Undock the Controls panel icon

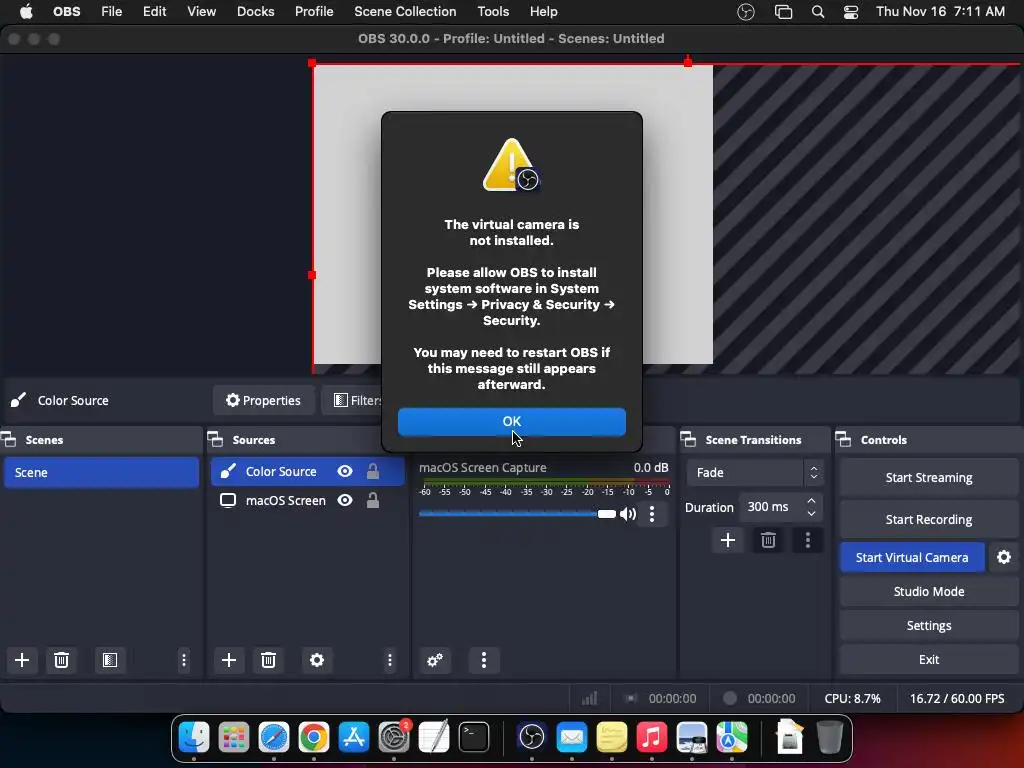(x=843, y=440)
